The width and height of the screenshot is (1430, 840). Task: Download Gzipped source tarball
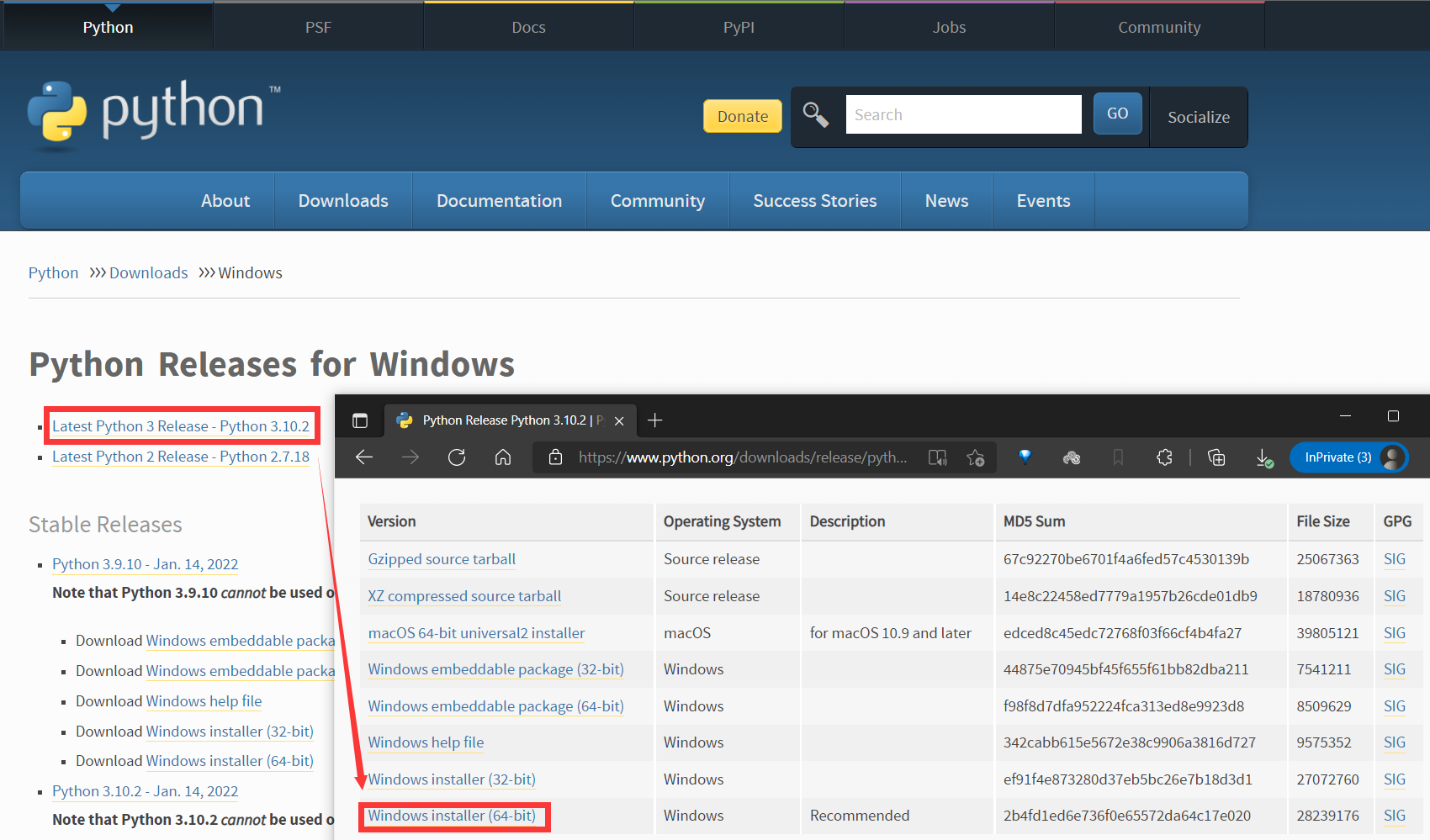(x=442, y=559)
